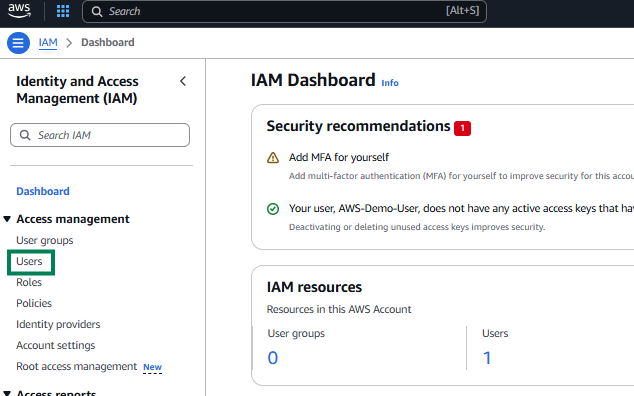The width and height of the screenshot is (634, 396).
Task: Open the Info link by IAM Dashboard
Action: 390,83
